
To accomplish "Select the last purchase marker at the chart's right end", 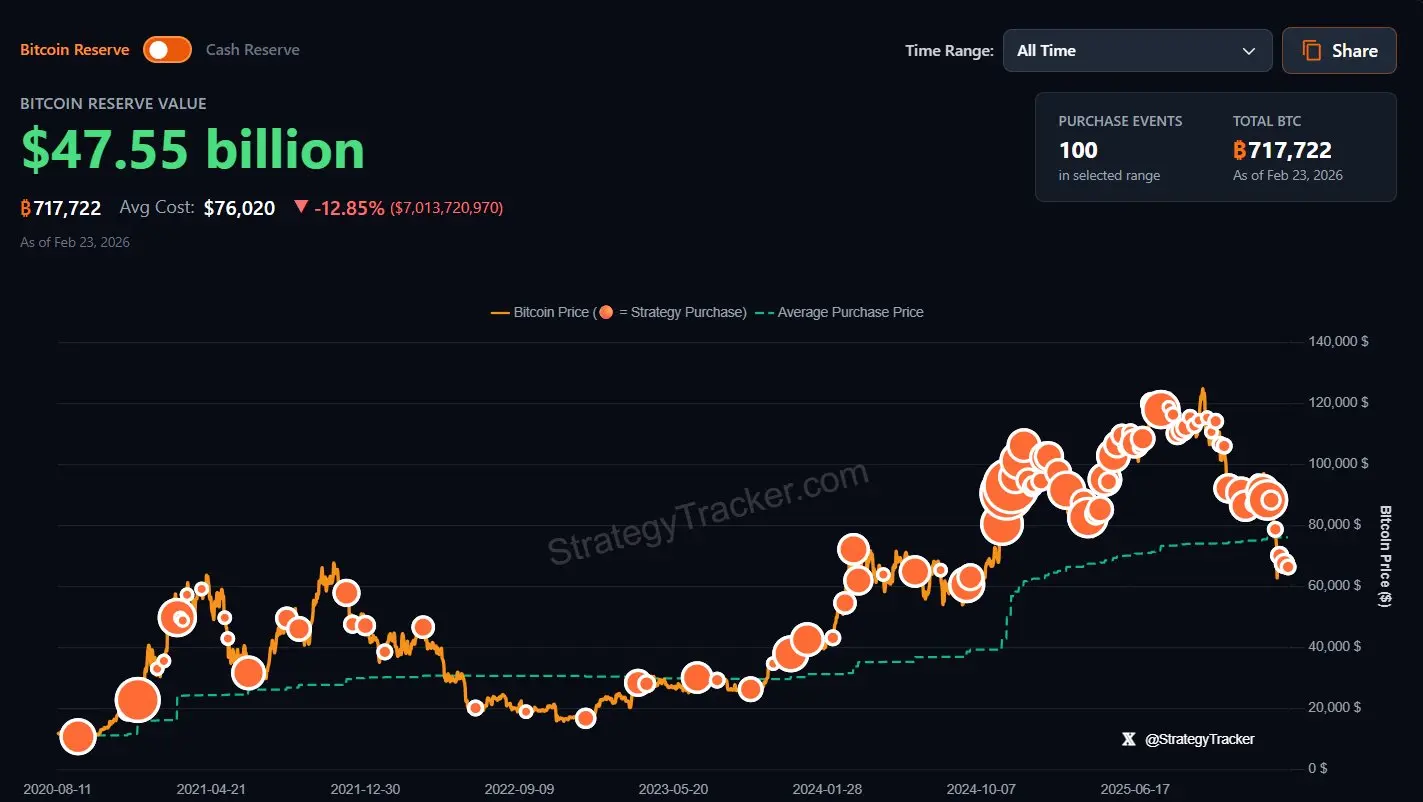I will tap(1288, 567).
